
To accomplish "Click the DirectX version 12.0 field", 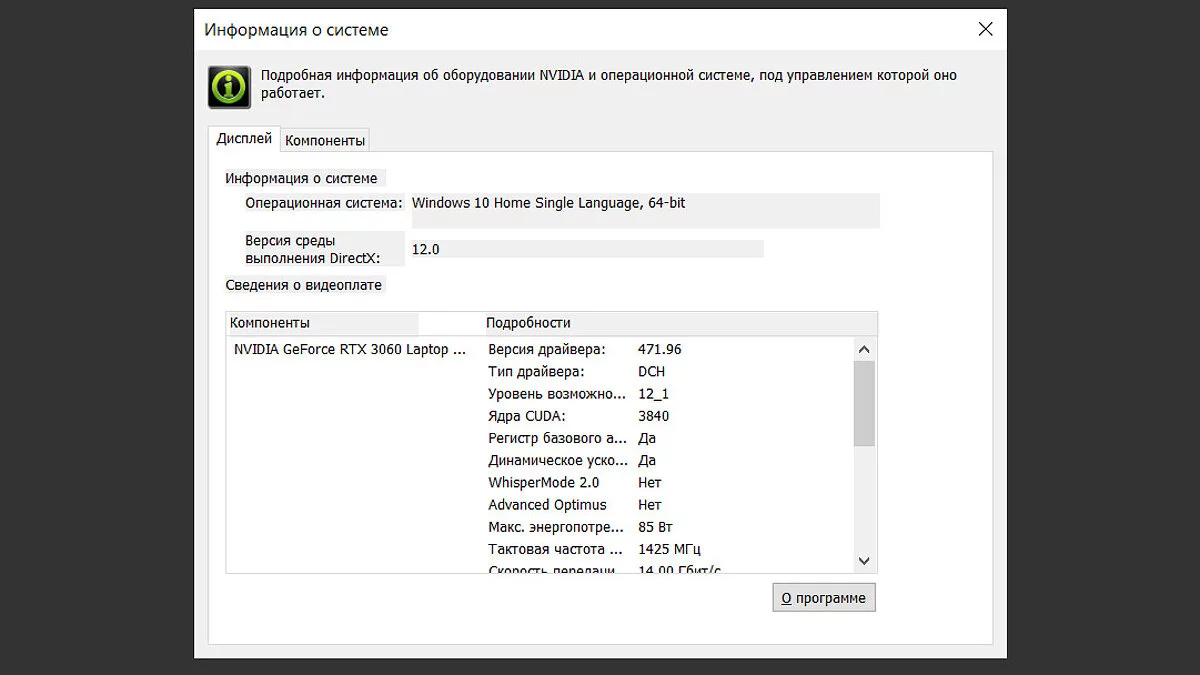I will click(586, 249).
